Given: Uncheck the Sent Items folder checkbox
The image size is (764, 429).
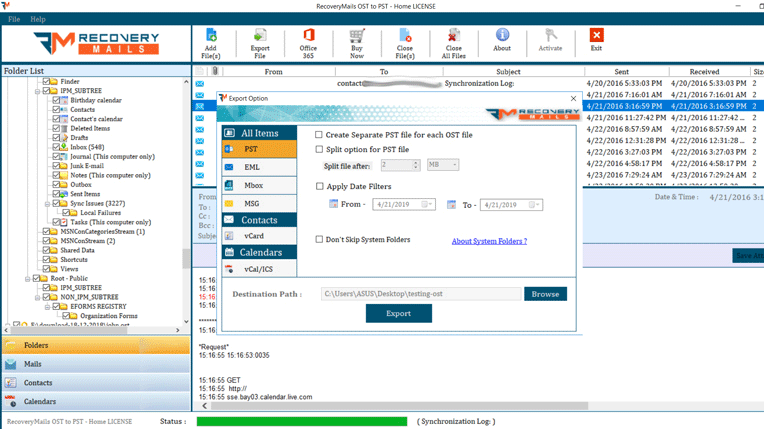Looking at the screenshot, I should (56, 194).
